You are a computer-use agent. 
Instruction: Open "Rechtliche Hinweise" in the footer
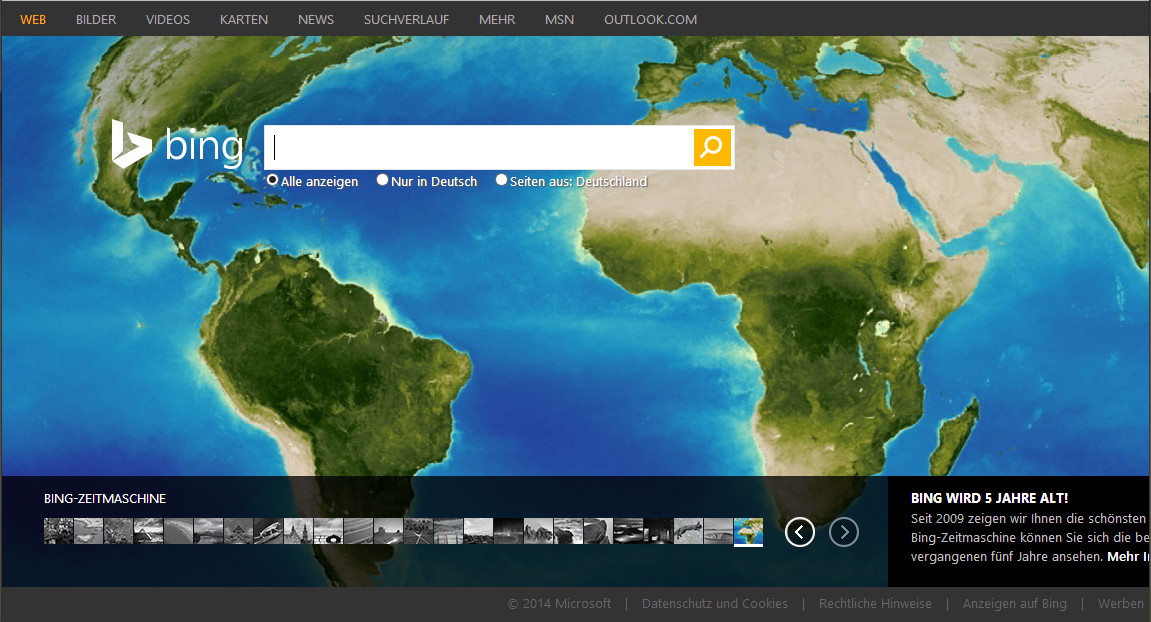(875, 604)
